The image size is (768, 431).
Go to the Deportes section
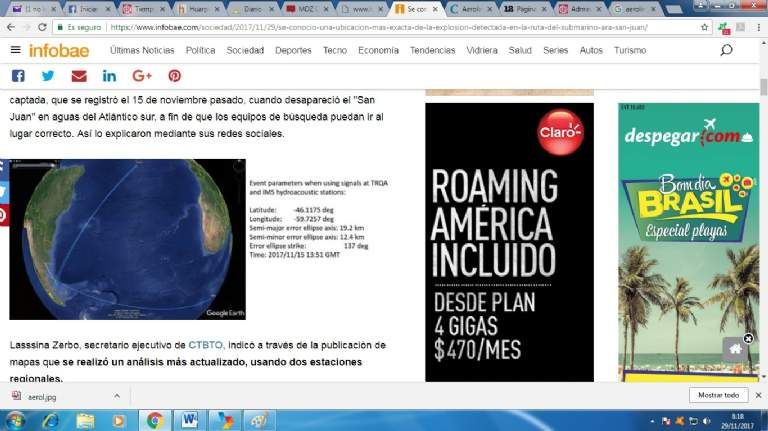coord(293,50)
